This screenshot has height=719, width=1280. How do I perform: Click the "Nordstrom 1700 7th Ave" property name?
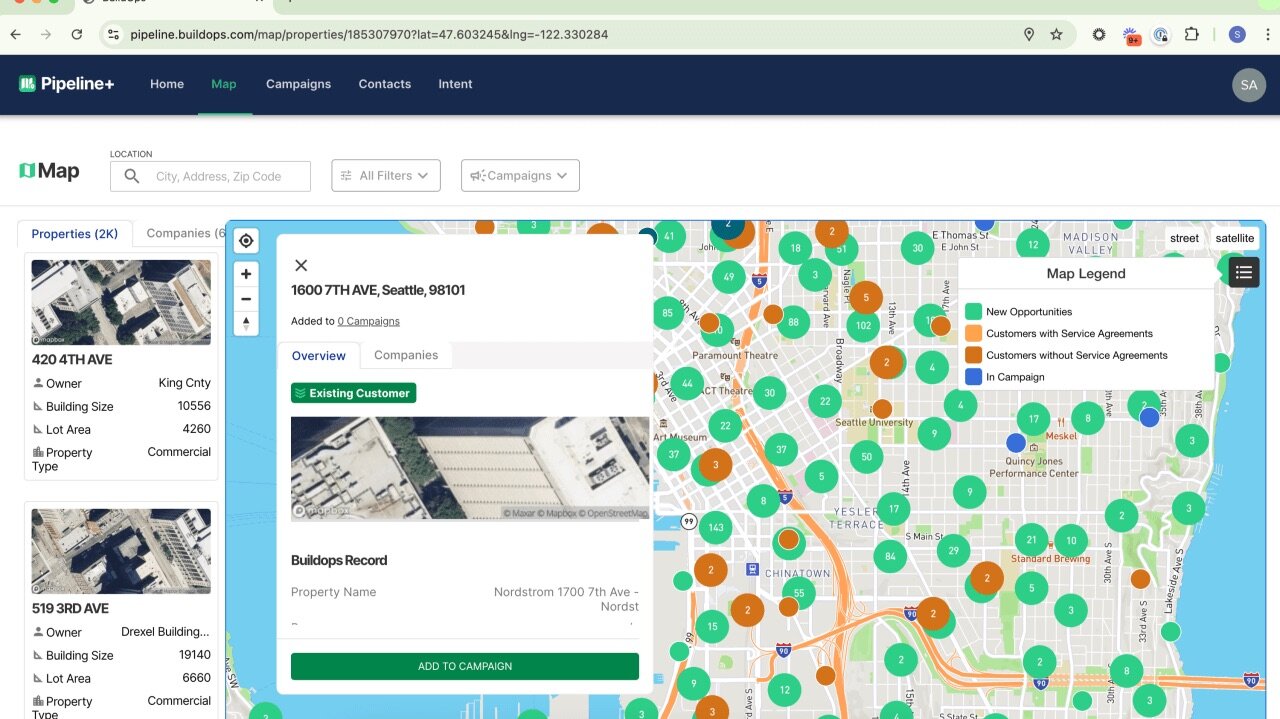(x=566, y=599)
